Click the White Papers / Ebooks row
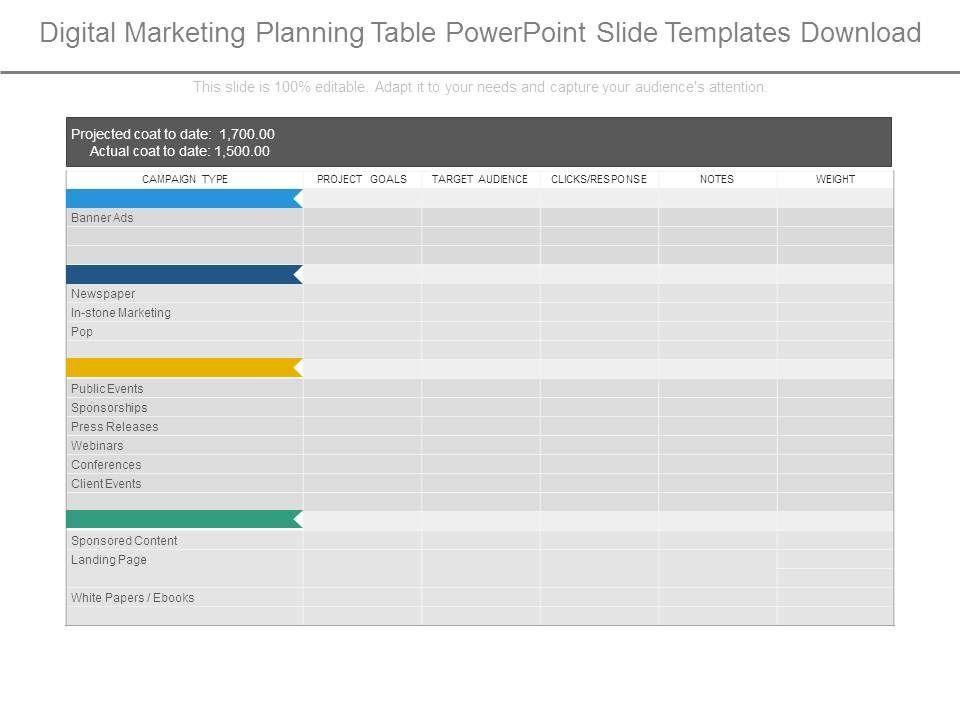960x720 pixels. pyautogui.click(x=133, y=598)
